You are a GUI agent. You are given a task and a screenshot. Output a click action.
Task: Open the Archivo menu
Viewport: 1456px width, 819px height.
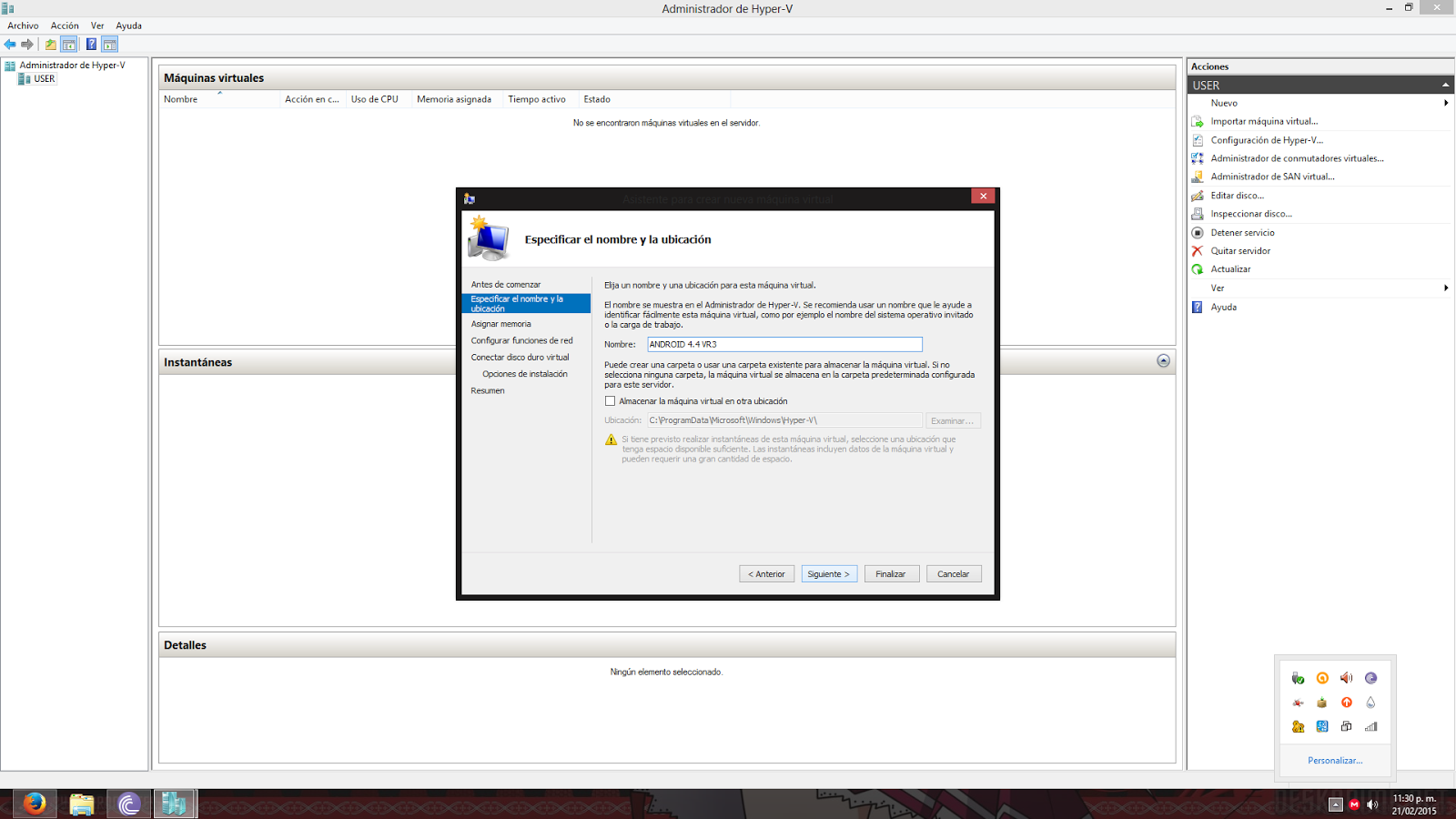coord(23,25)
